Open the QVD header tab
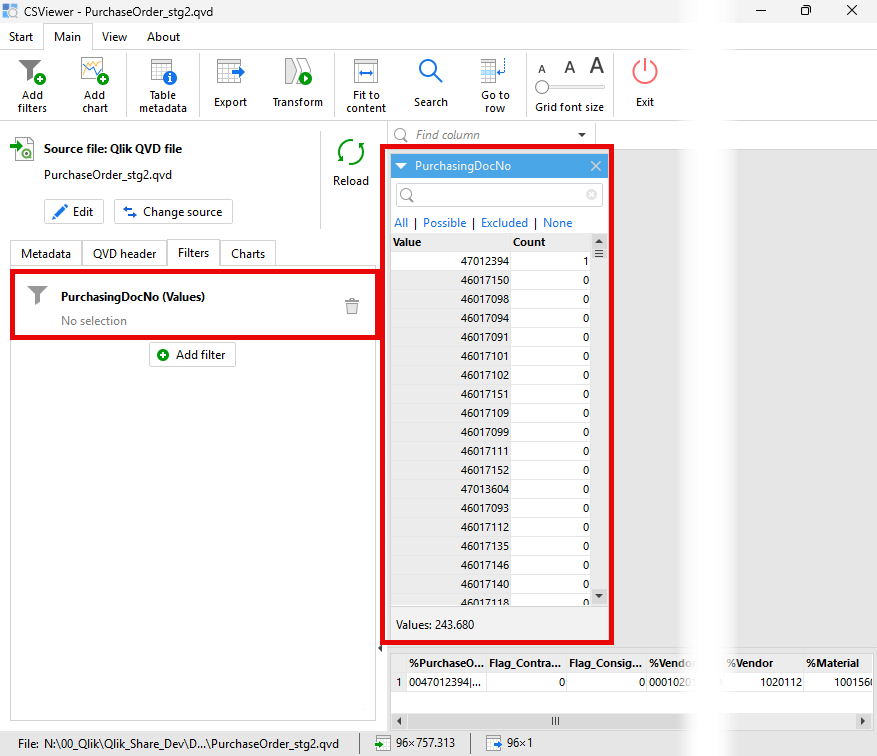Image resolution: width=877 pixels, height=756 pixels. pos(124,254)
